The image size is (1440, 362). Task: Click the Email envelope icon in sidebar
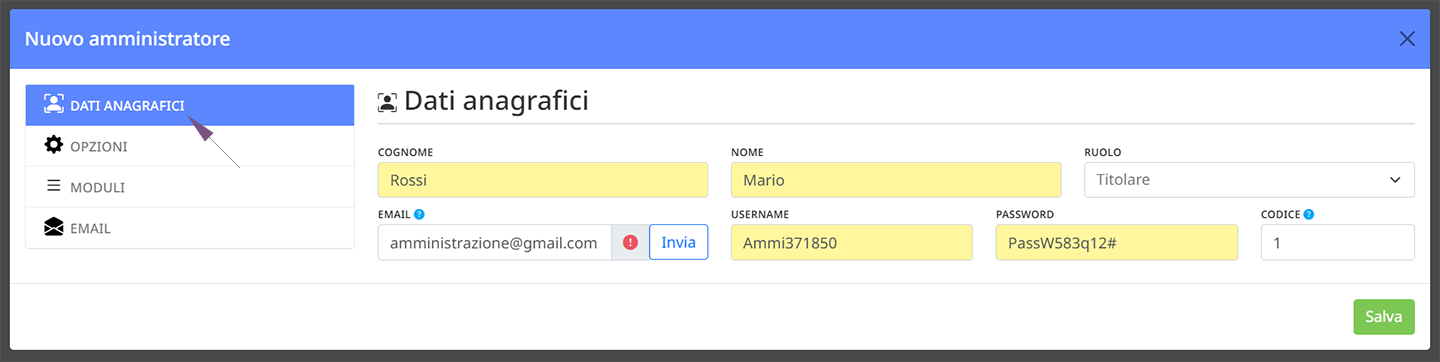coord(54,227)
